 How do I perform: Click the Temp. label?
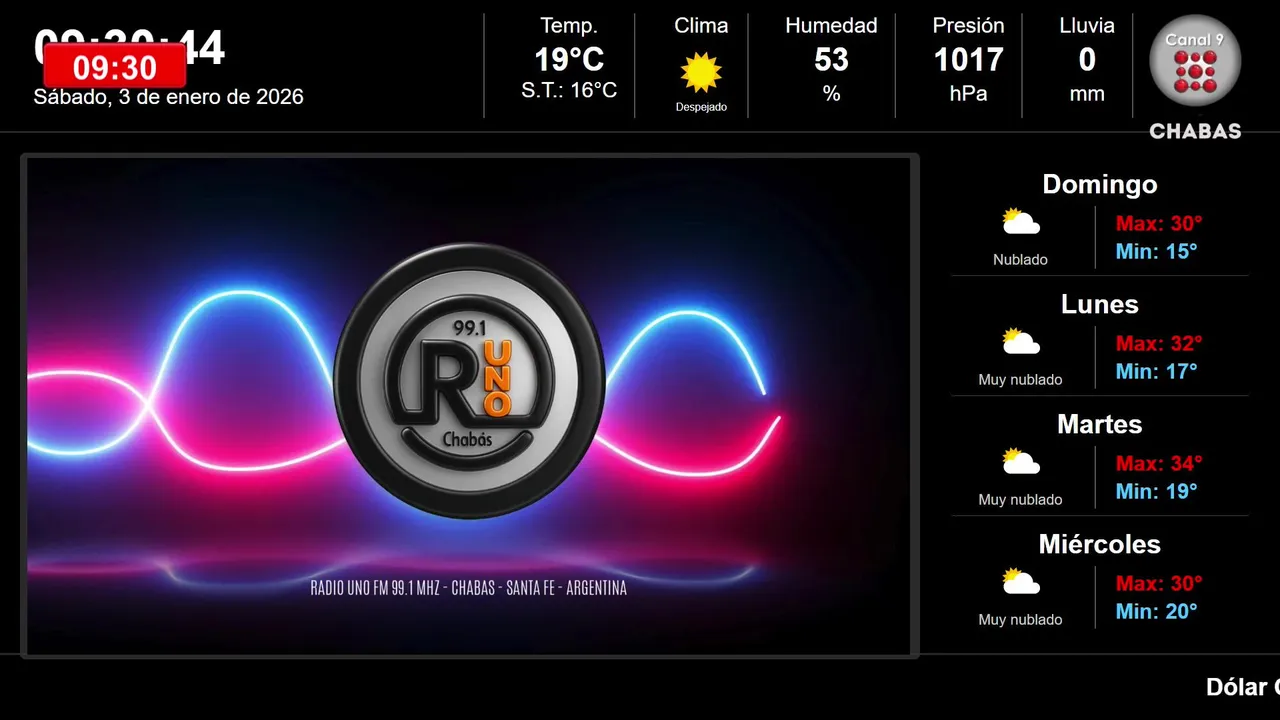click(x=569, y=26)
